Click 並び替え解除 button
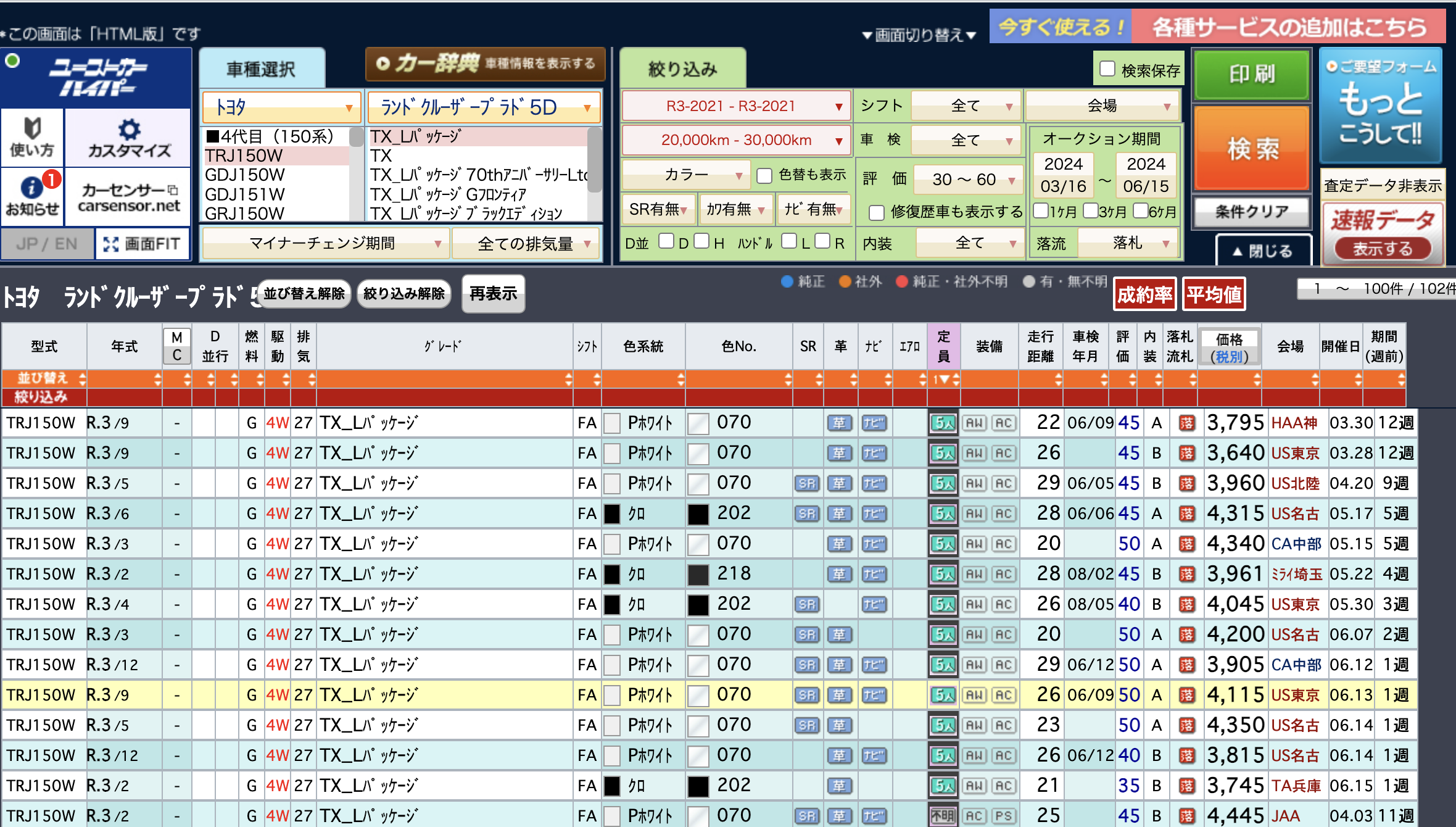 (304, 294)
